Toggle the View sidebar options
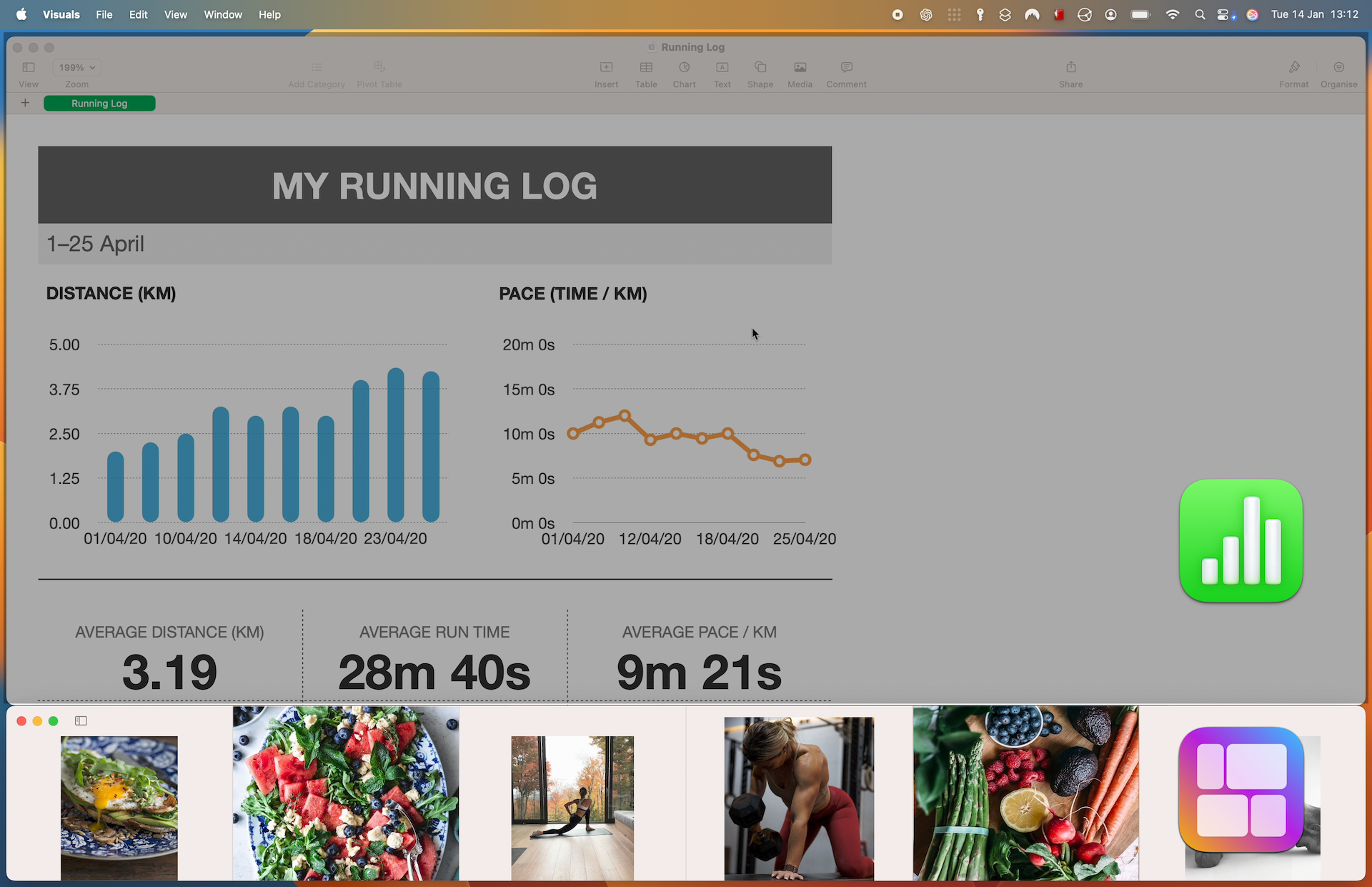1372x887 pixels. coord(28,72)
